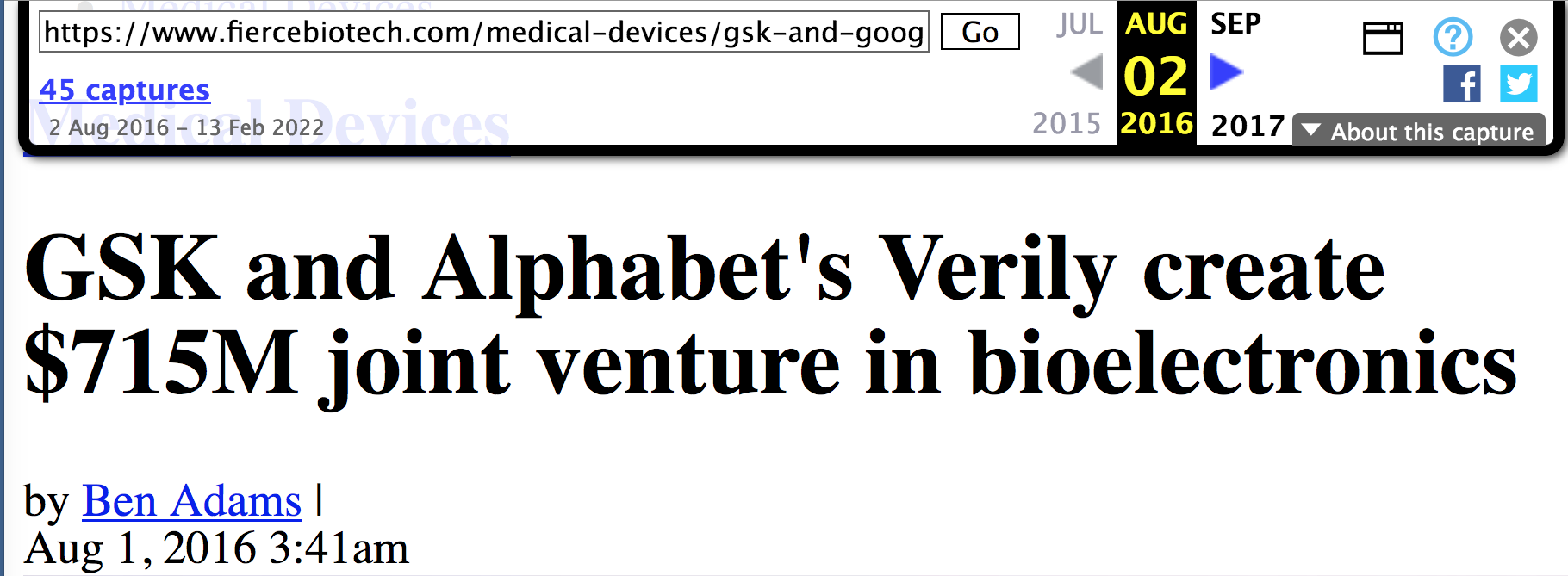The width and height of the screenshot is (1568, 576).
Task: Click the JUL month label
Action: tap(1080, 24)
